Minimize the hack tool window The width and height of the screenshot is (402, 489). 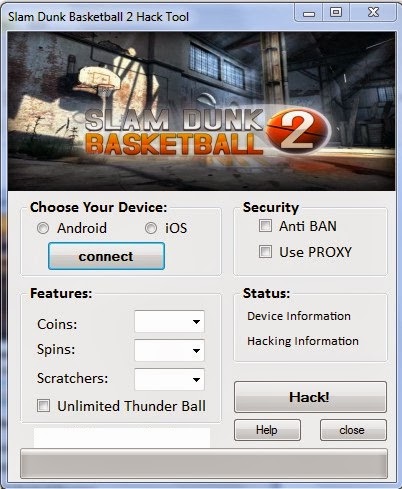click(309, 14)
